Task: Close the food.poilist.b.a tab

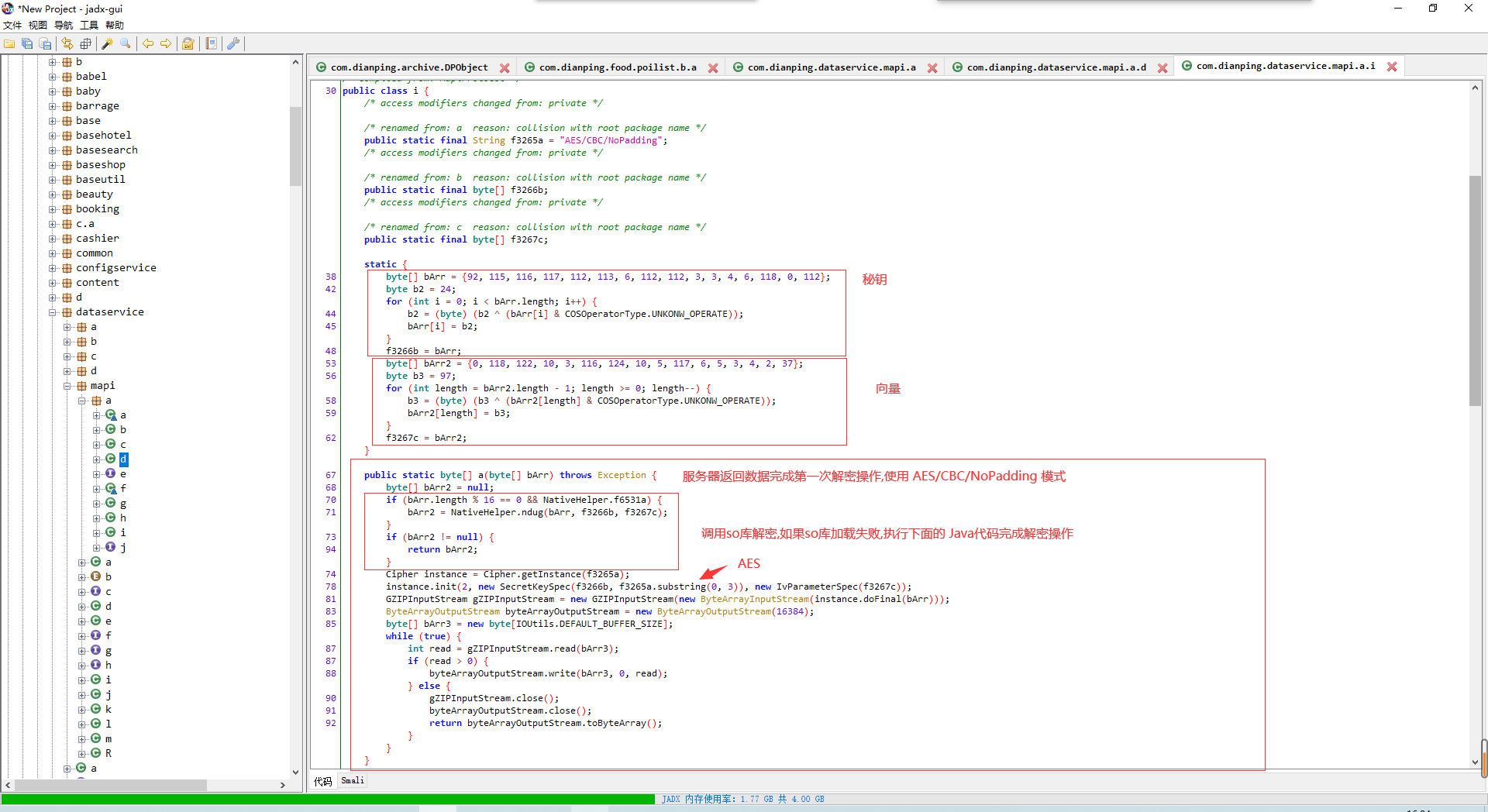Action: 713,68
